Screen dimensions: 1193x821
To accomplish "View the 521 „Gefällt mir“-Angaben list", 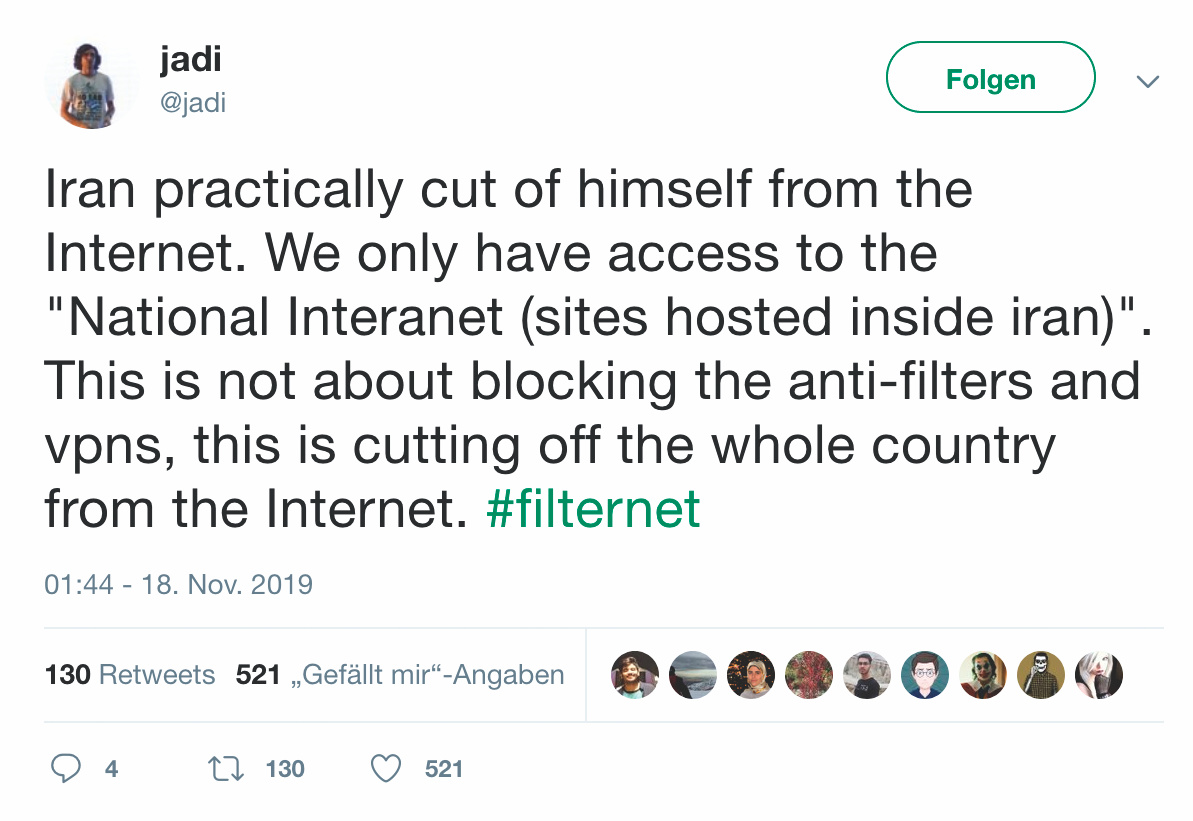I will pos(400,675).
